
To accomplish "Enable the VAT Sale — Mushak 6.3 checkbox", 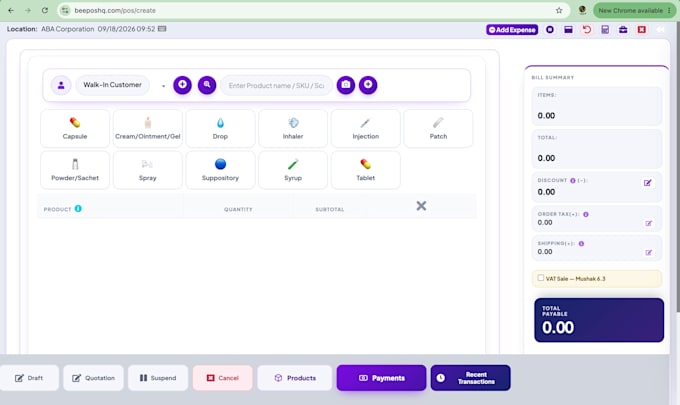I will [541, 278].
